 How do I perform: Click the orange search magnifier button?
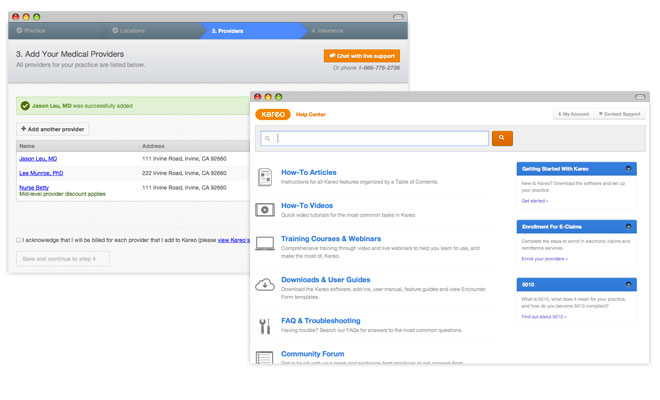click(x=502, y=138)
